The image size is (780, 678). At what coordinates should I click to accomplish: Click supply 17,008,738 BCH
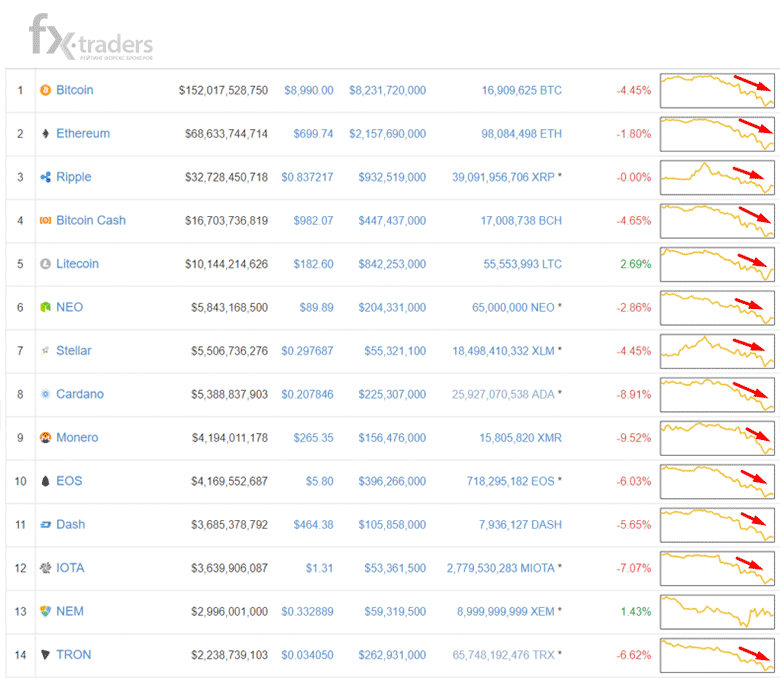pyautogui.click(x=521, y=220)
